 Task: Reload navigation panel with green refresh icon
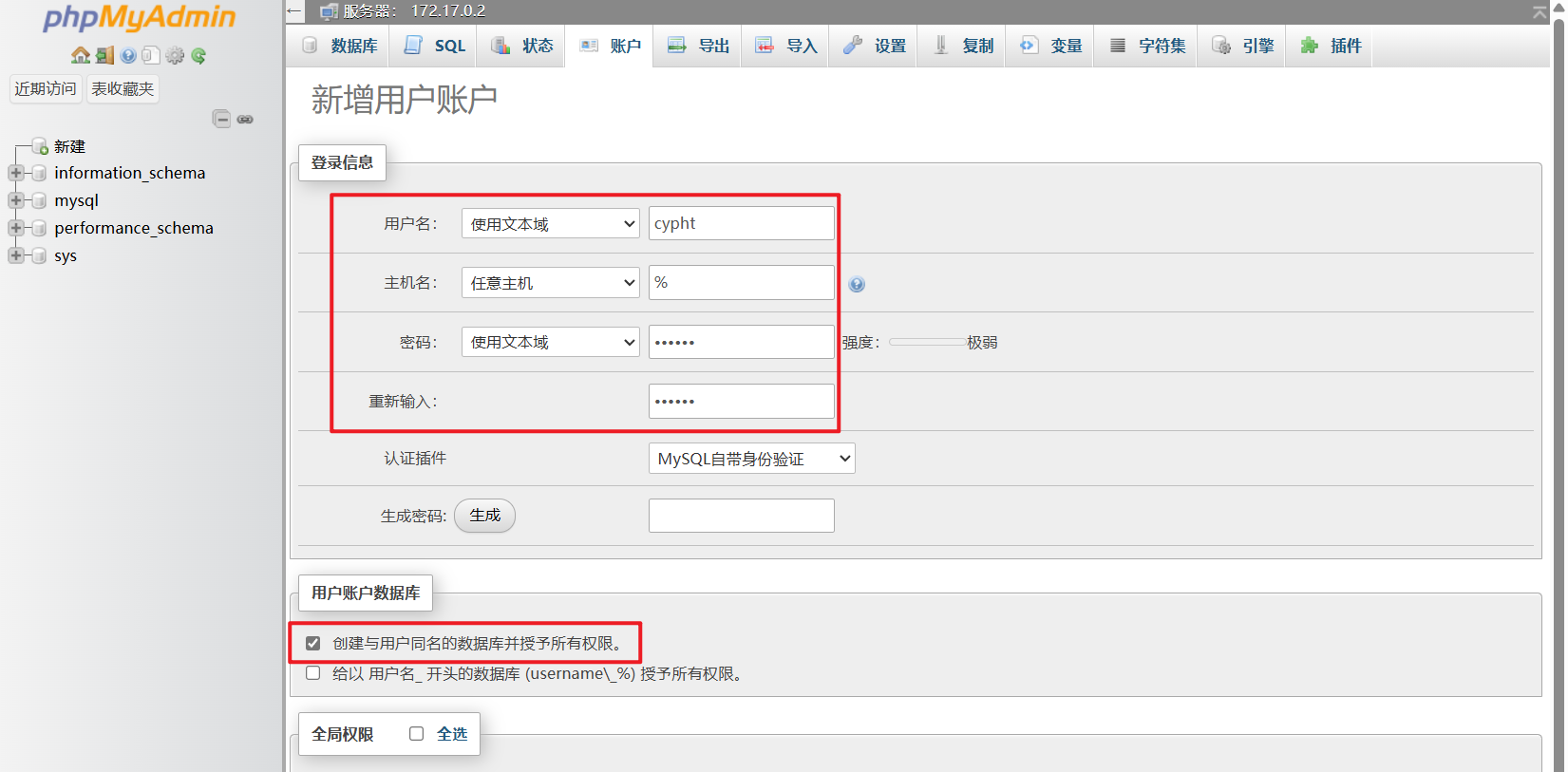point(198,56)
